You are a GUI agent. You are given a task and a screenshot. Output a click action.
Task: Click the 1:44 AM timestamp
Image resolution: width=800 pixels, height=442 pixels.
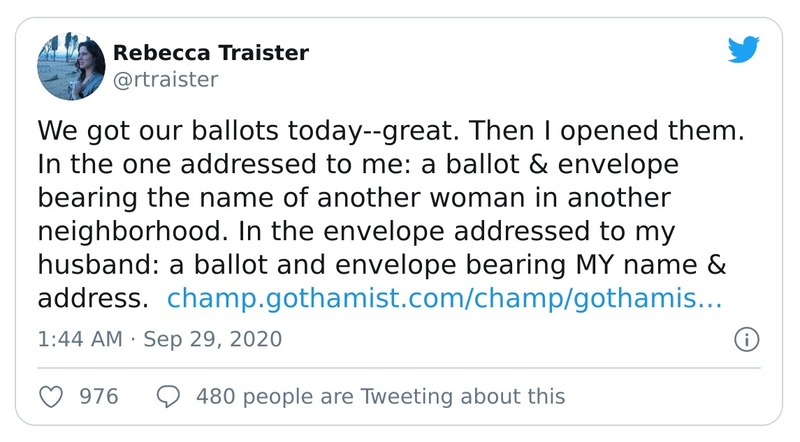[x=79, y=339]
